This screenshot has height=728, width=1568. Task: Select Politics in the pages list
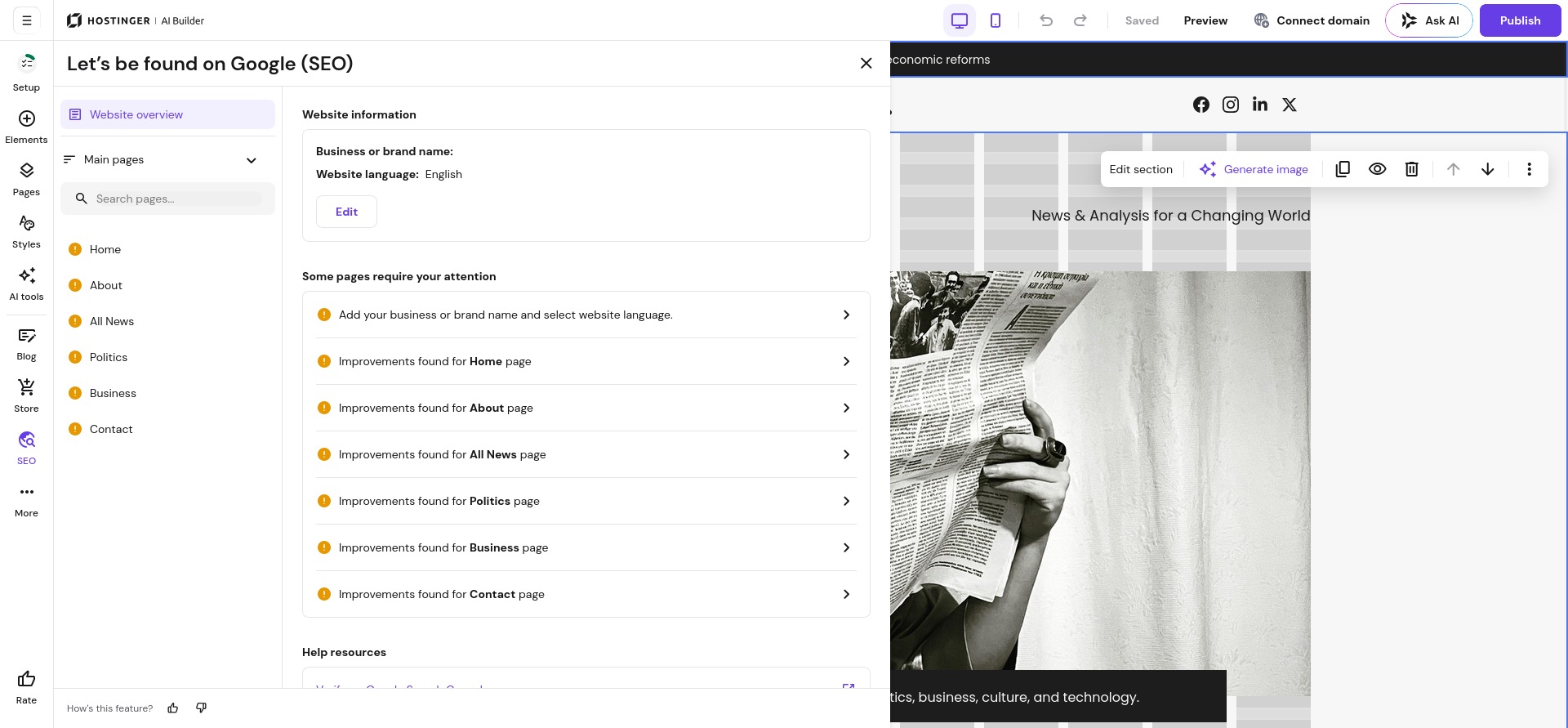[x=168, y=357]
